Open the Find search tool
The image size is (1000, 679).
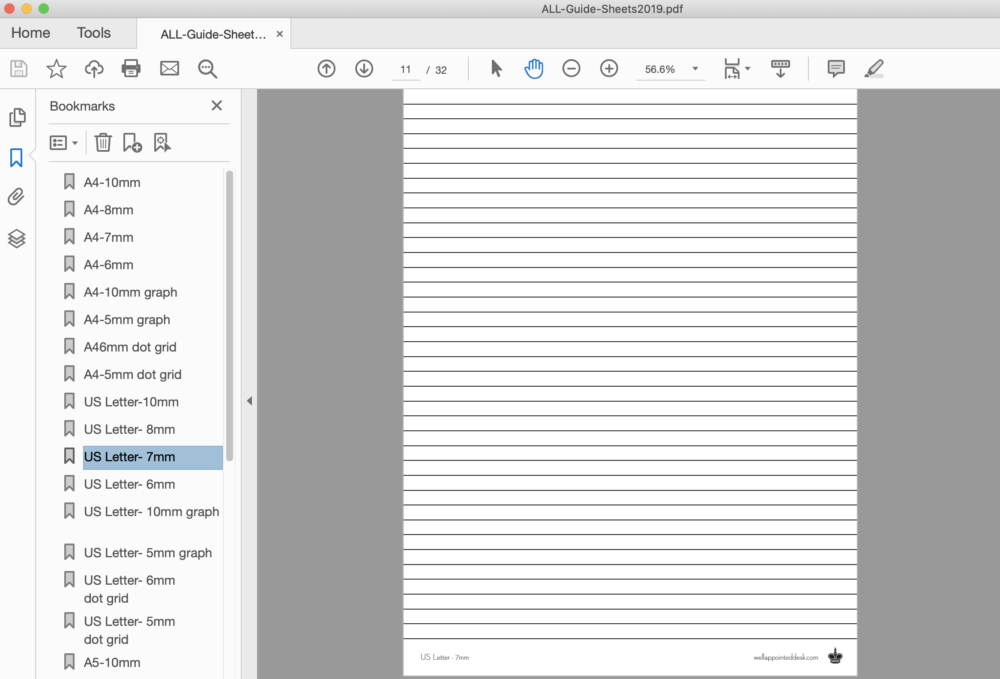[206, 69]
